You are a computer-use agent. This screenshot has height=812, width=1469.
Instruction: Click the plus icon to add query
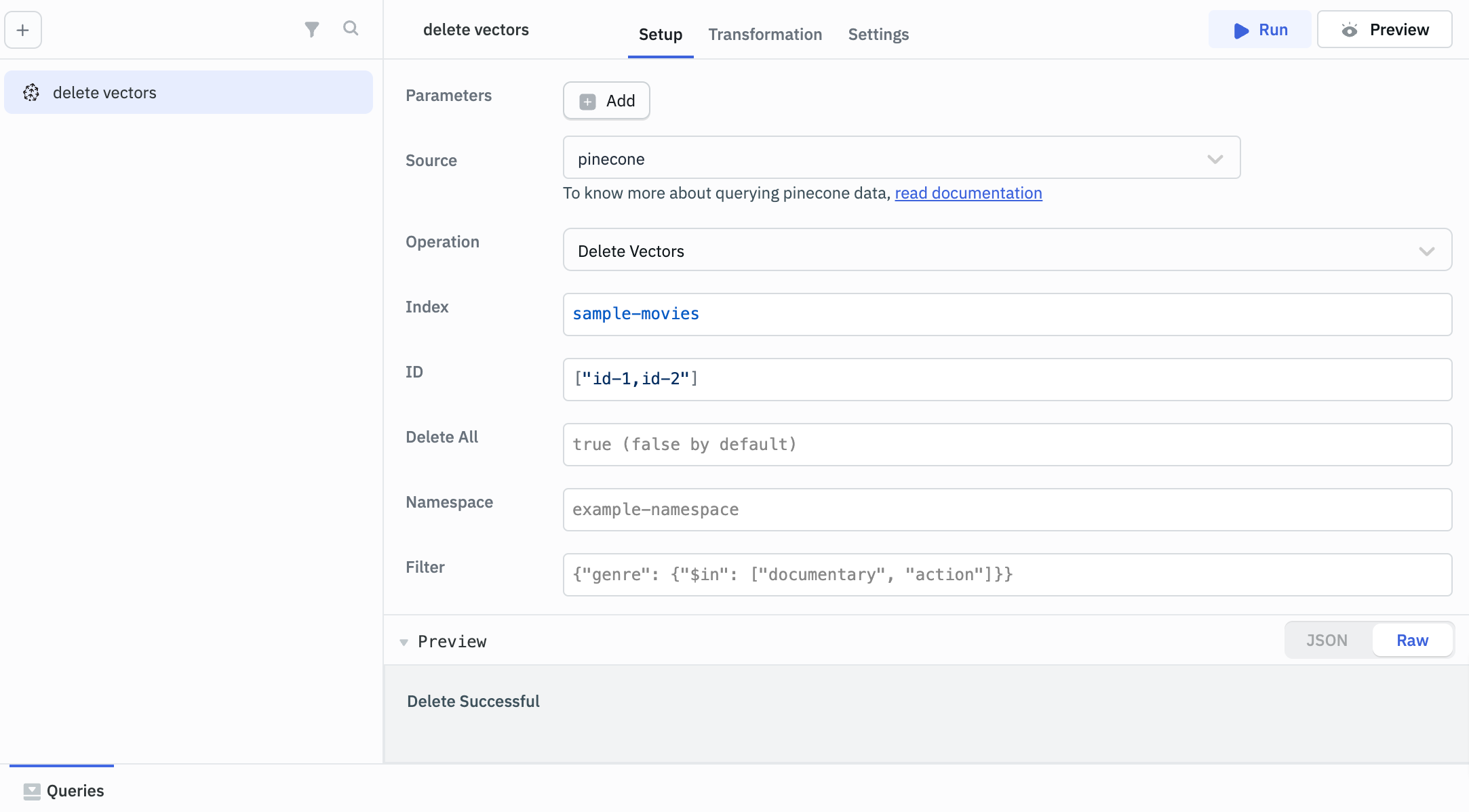[23, 30]
